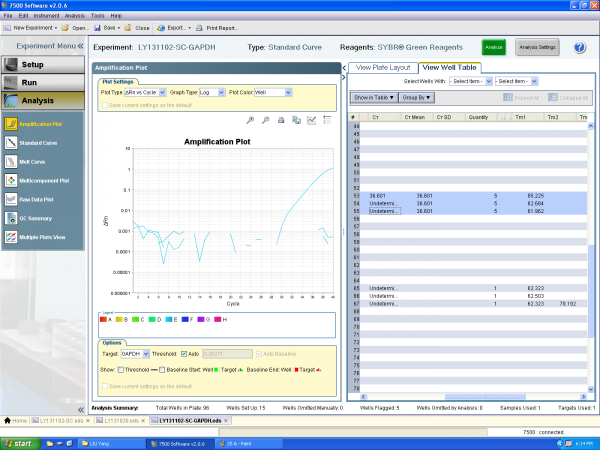
Task: Click the copy plot icon
Action: coord(296,120)
